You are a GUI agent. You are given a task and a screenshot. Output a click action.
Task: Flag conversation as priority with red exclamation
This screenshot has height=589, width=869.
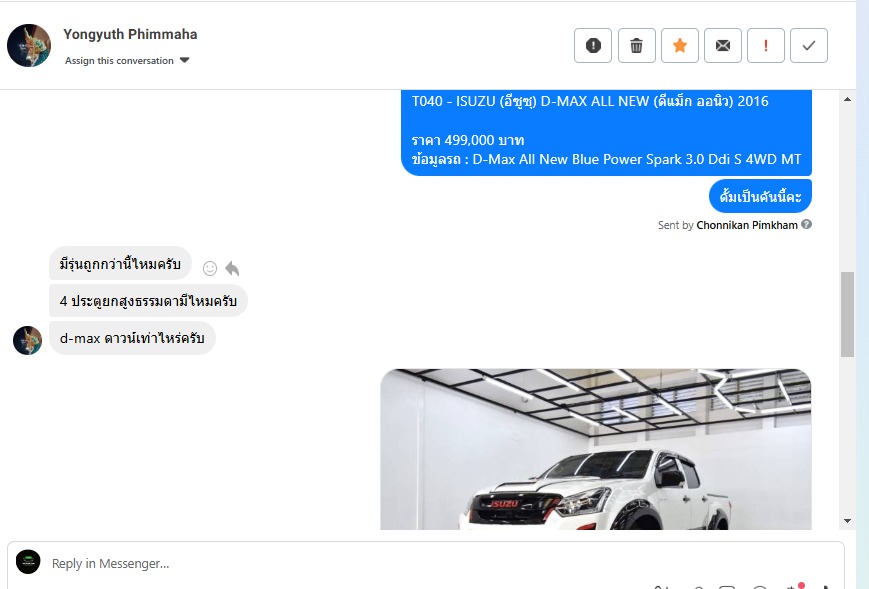click(x=766, y=45)
